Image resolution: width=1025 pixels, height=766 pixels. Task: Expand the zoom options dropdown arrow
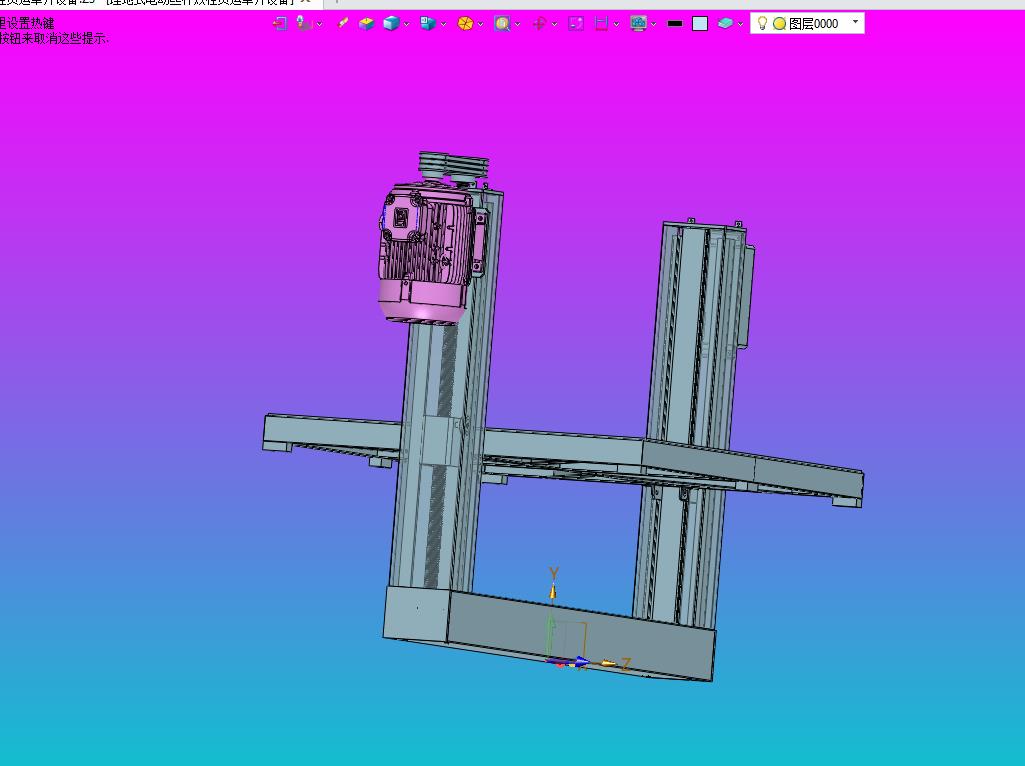click(x=518, y=24)
